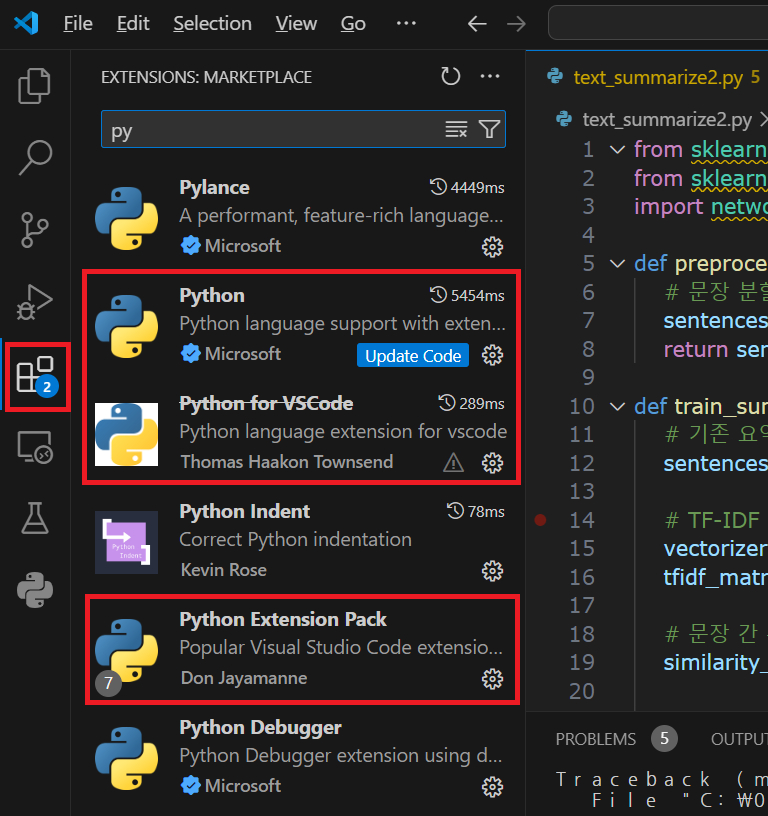This screenshot has height=816, width=768.
Task: Click the 4449ms activation time on Pylance
Action: tap(467, 187)
